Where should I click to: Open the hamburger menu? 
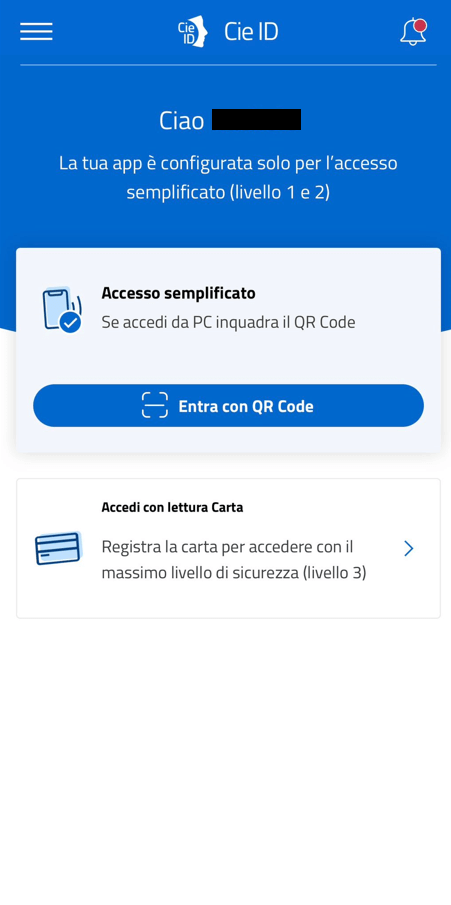36,32
